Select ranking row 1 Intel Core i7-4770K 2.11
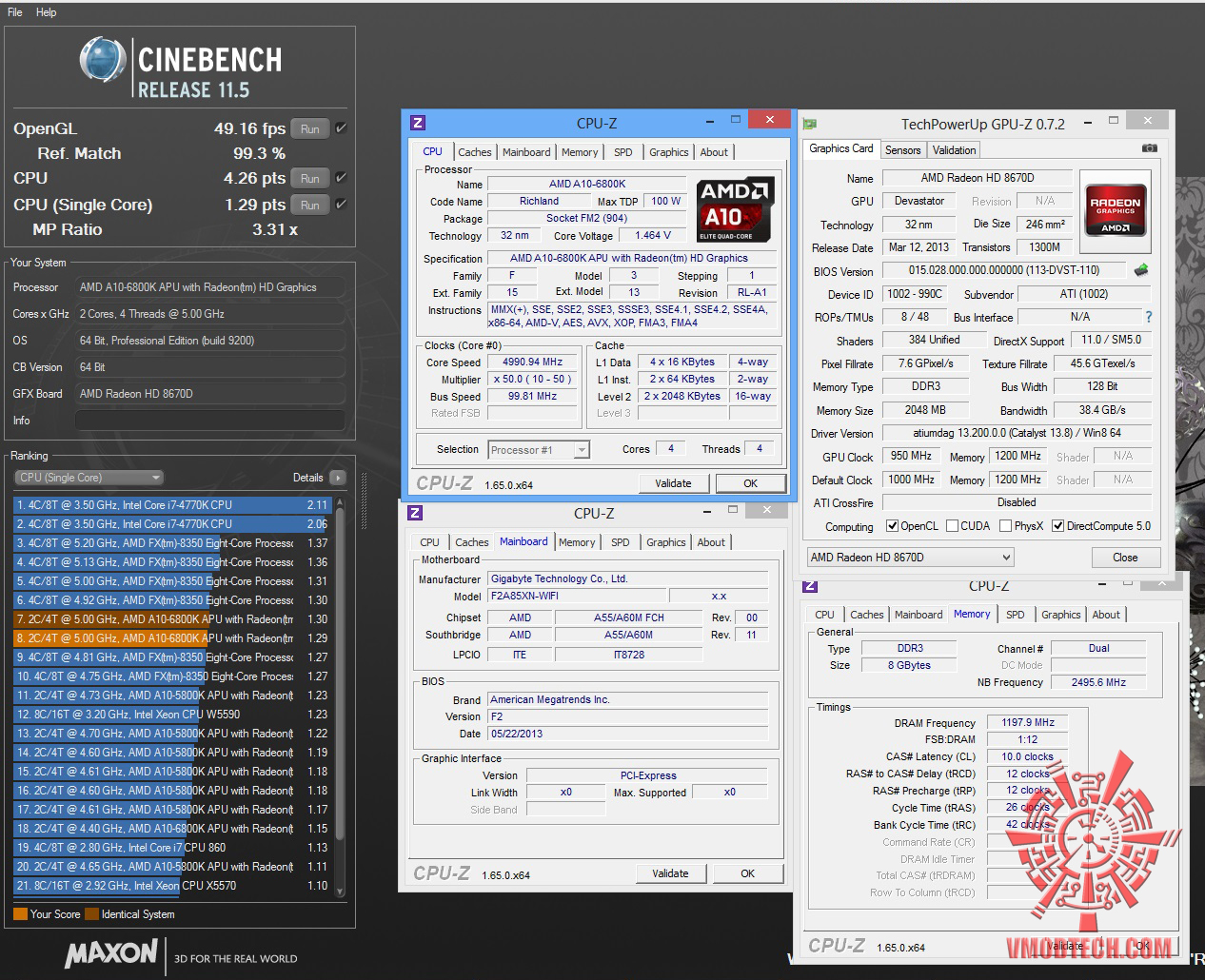Screen dimensions: 1205x980 pyautogui.click(x=172, y=505)
